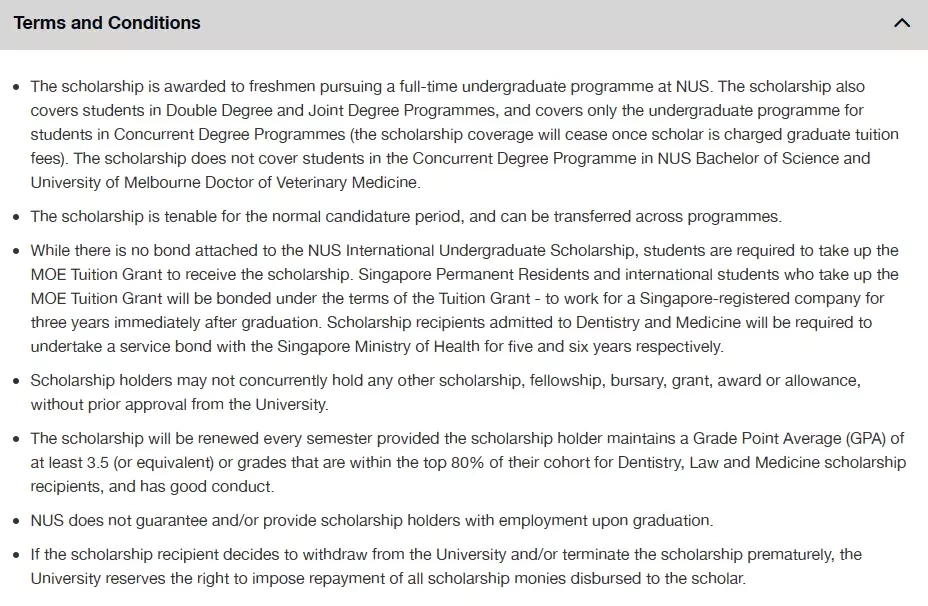Click the Terms and Conditions heading text
Viewport: 928px width, 606px height.
[x=107, y=23]
